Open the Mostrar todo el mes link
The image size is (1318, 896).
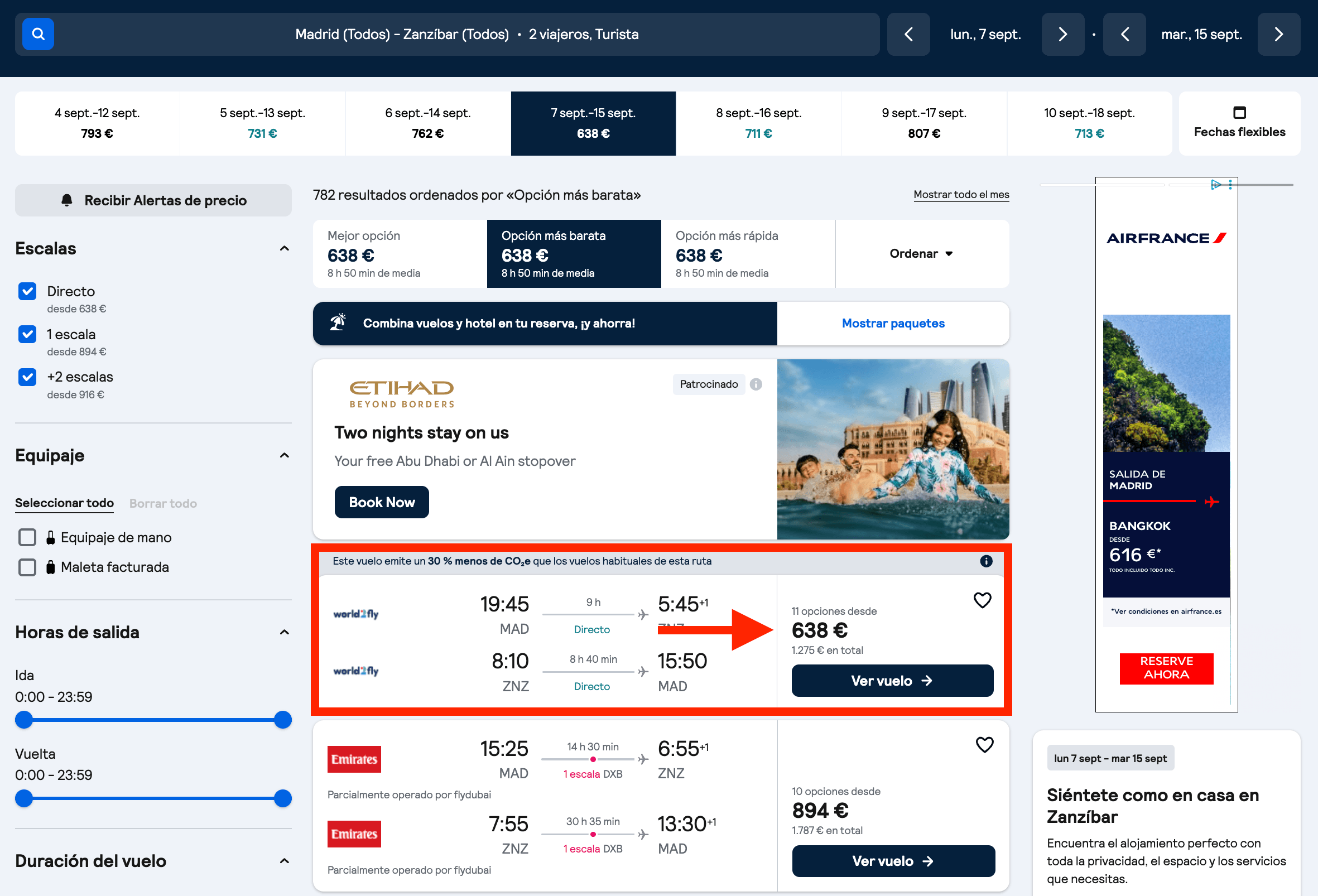961,195
